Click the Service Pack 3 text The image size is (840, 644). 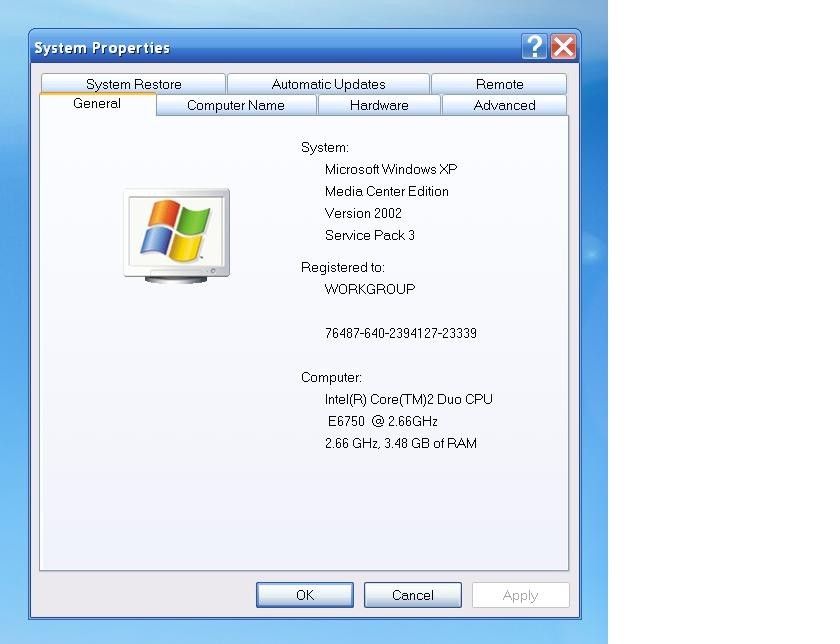pyautogui.click(x=369, y=235)
